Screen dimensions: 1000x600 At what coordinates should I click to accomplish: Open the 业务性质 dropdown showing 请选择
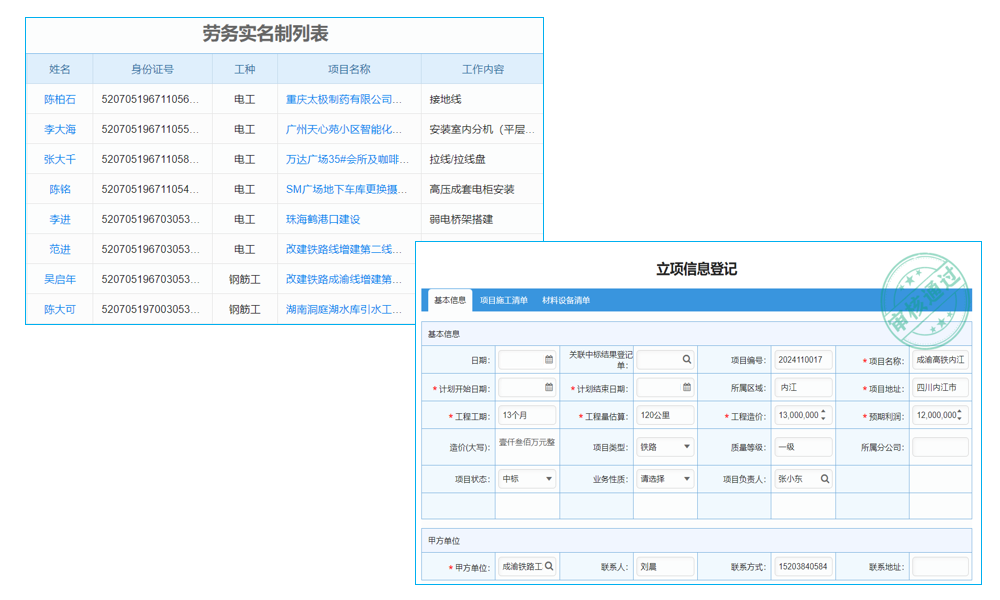click(688, 479)
